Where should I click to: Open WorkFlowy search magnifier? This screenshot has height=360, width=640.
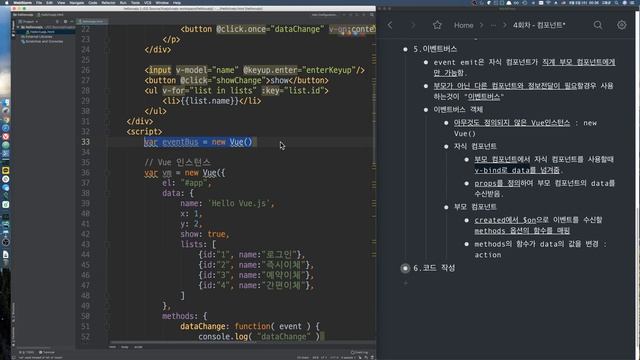pyautogui.click(x=598, y=25)
